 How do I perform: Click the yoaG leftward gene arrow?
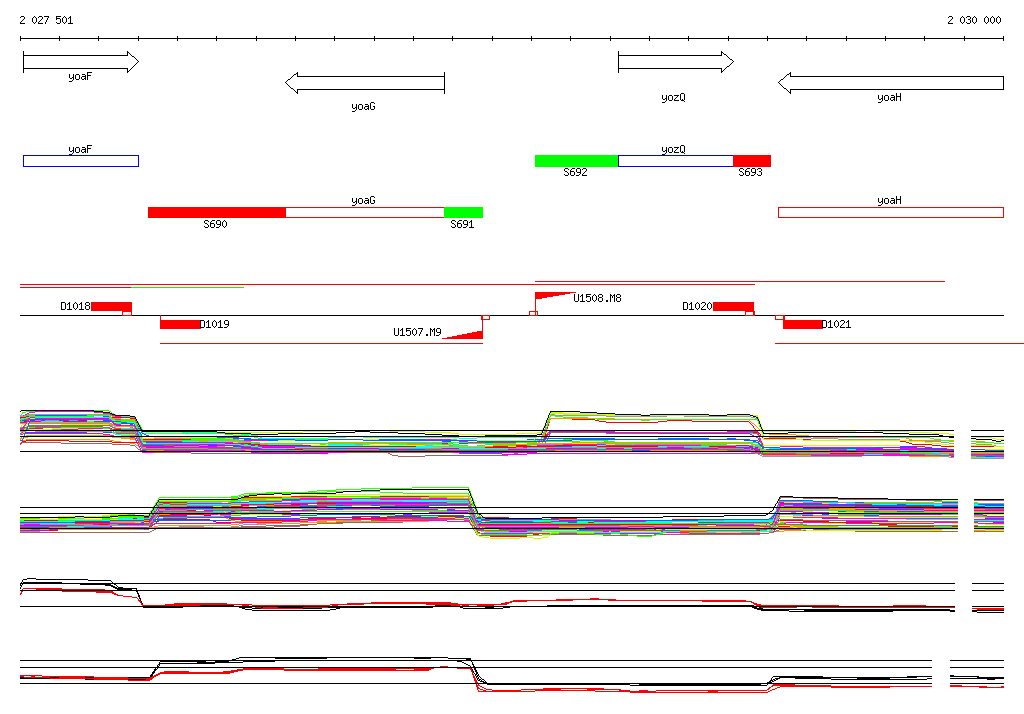[365, 83]
